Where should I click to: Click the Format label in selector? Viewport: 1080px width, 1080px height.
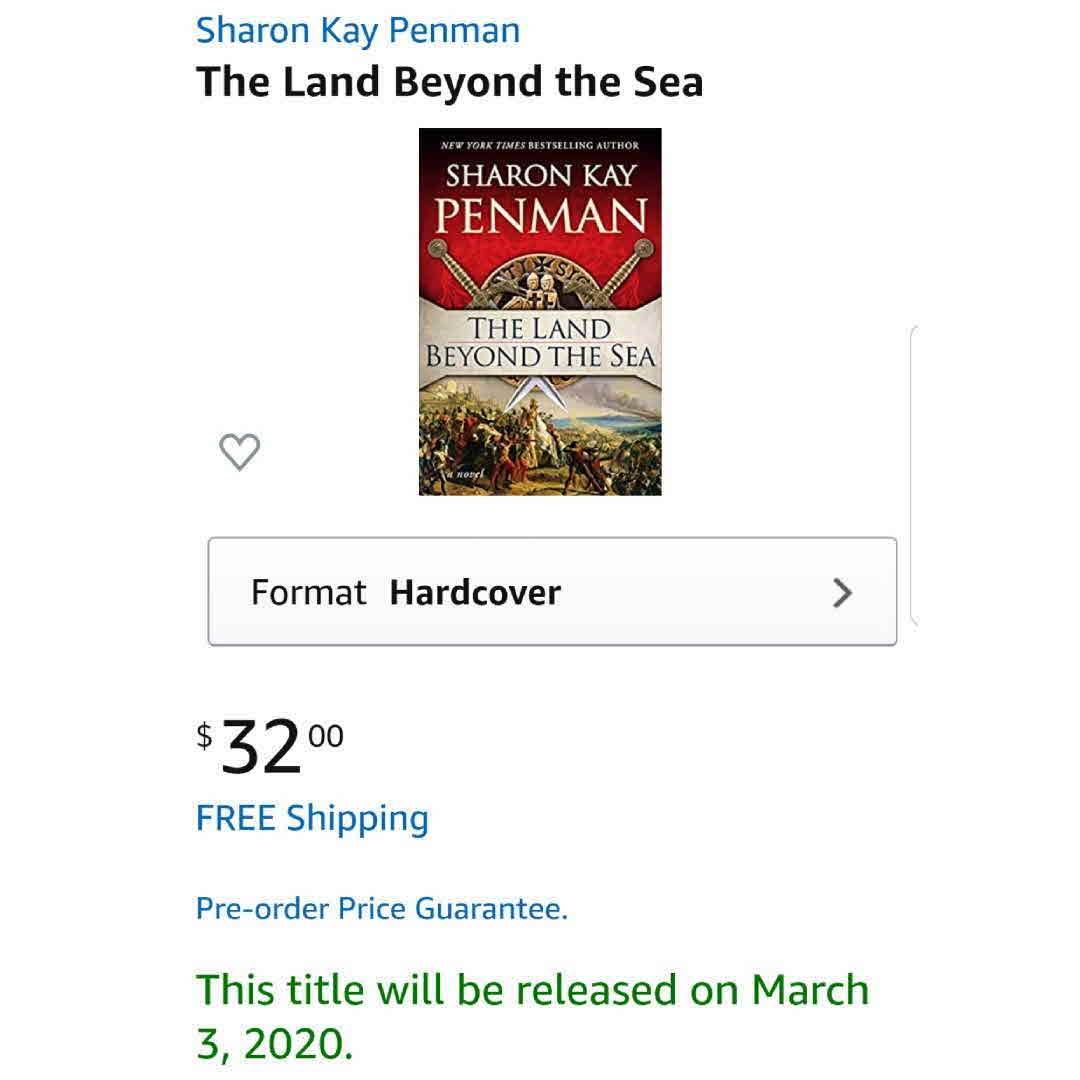pyautogui.click(x=308, y=592)
